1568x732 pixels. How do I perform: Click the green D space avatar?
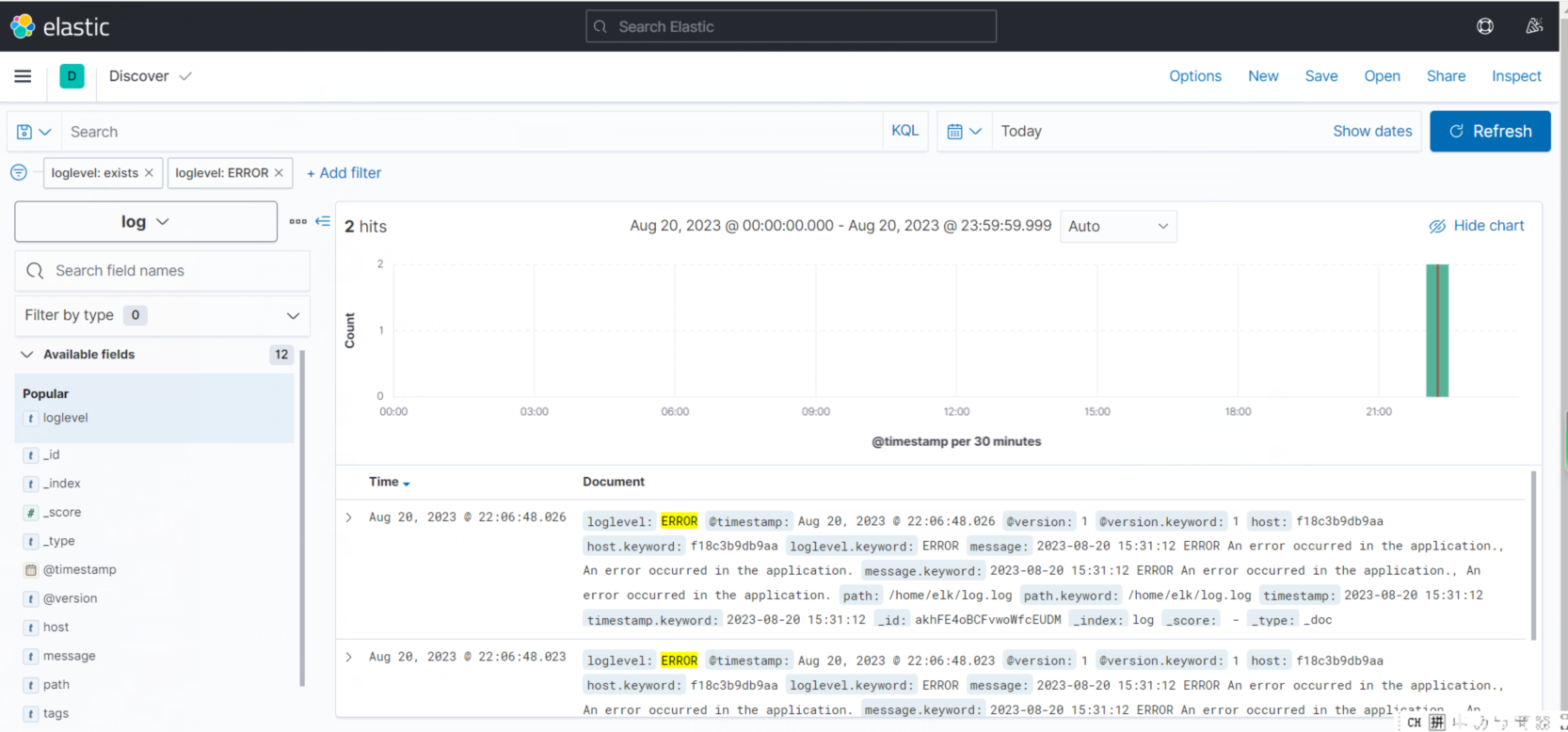pyautogui.click(x=72, y=76)
